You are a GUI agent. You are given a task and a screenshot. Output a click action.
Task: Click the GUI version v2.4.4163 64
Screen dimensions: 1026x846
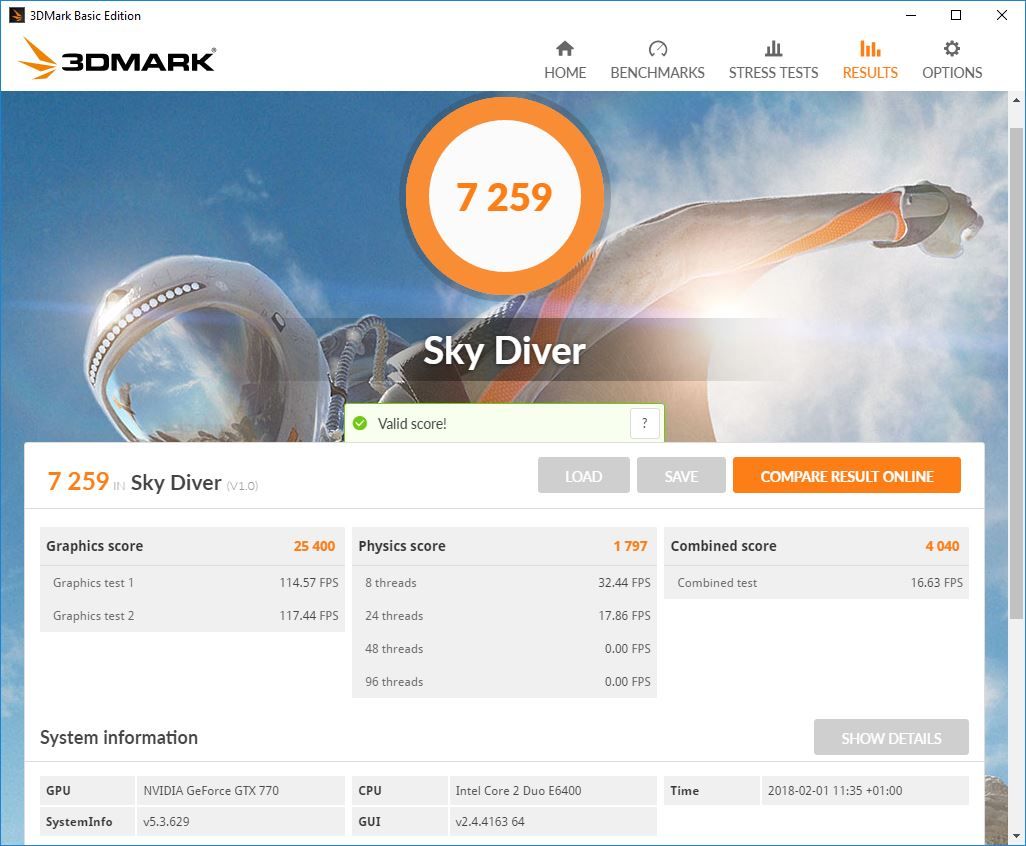point(489,821)
